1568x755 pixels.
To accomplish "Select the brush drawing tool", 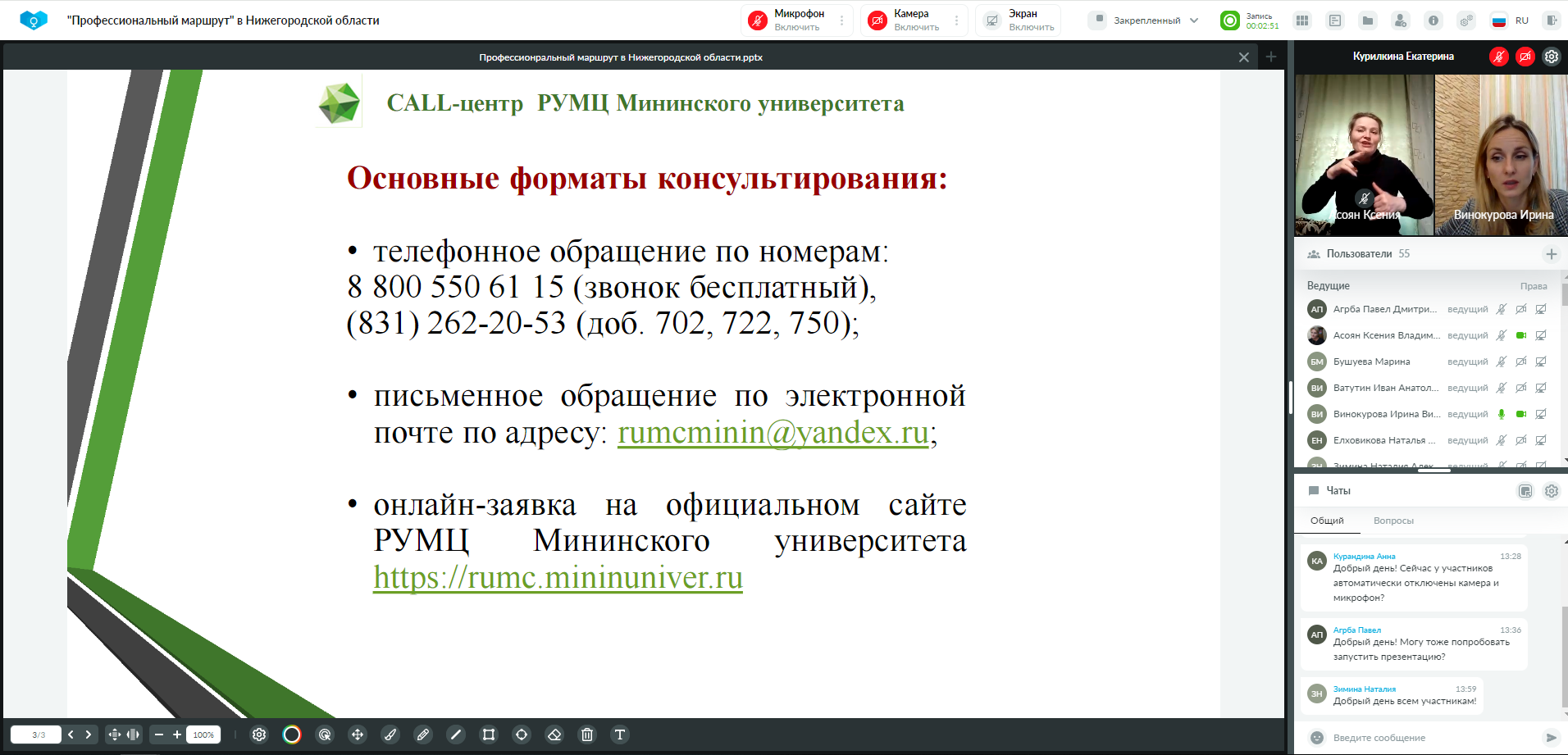I will [390, 735].
